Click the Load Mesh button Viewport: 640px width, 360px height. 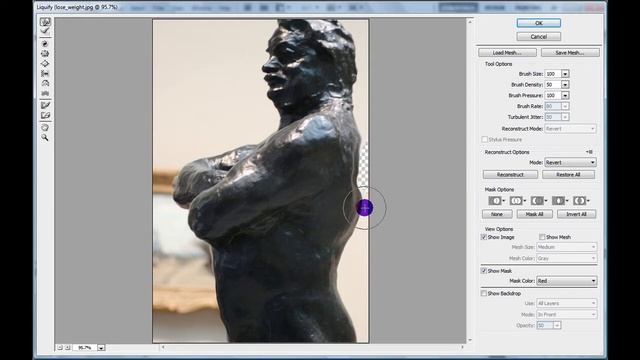(x=507, y=53)
